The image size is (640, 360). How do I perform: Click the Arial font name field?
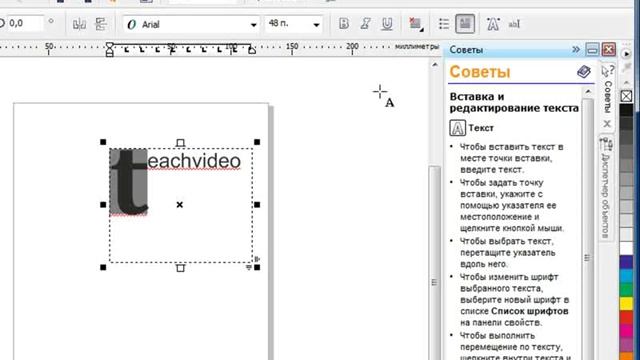191,24
